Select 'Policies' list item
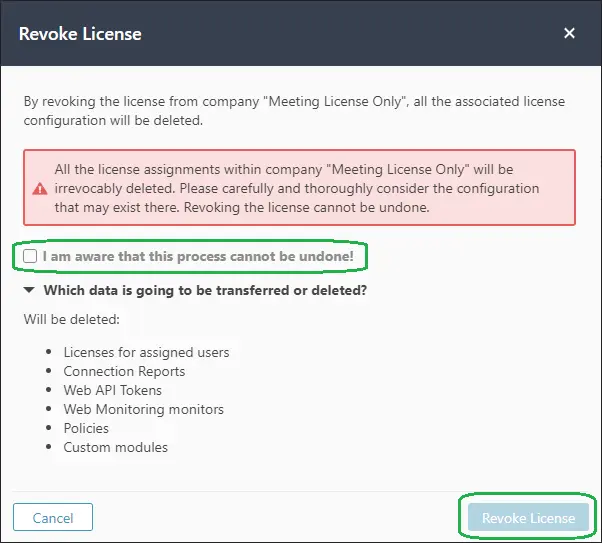The width and height of the screenshot is (602, 543). click(x=86, y=428)
